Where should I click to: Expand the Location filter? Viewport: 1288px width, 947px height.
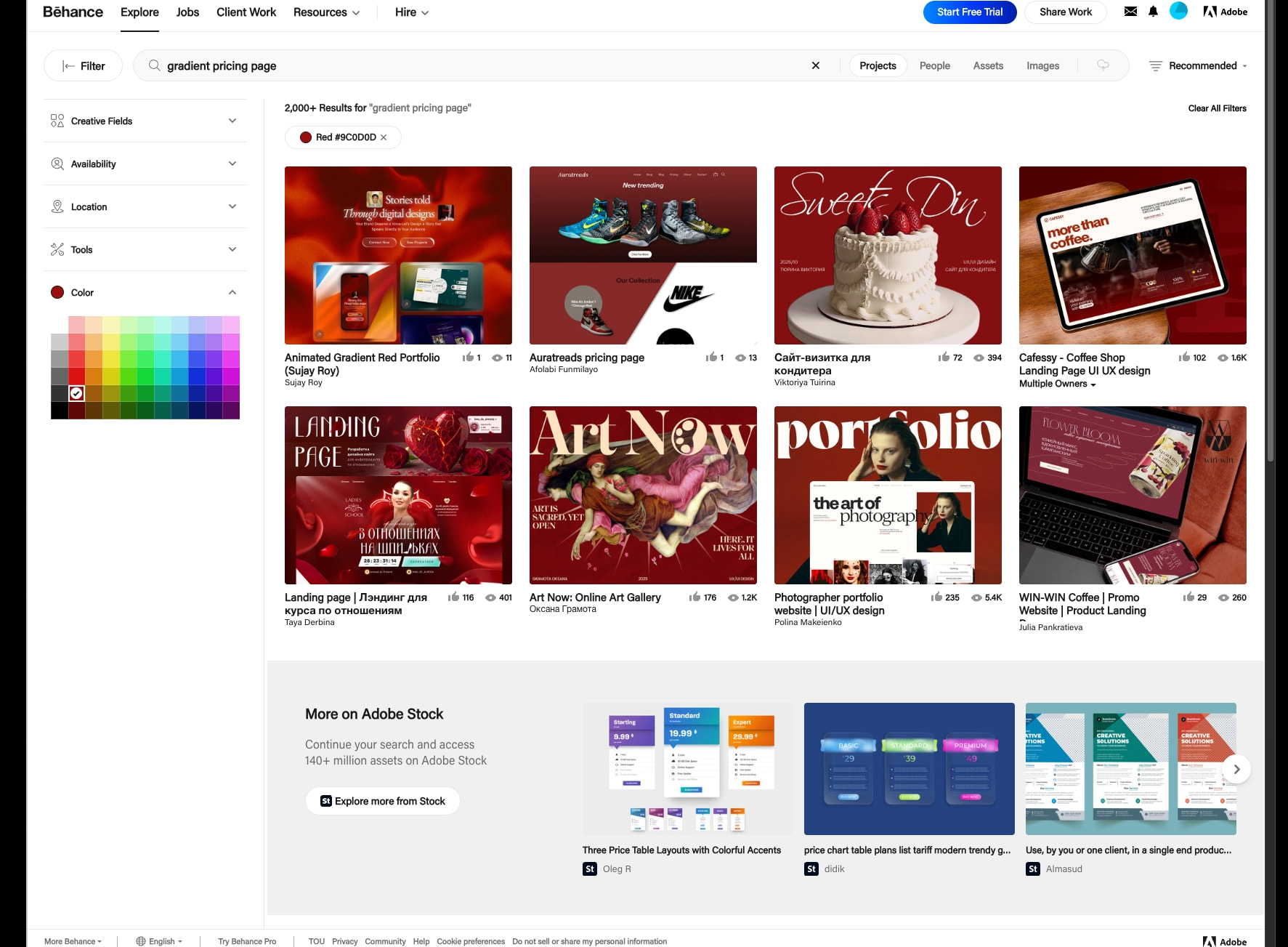tap(145, 206)
